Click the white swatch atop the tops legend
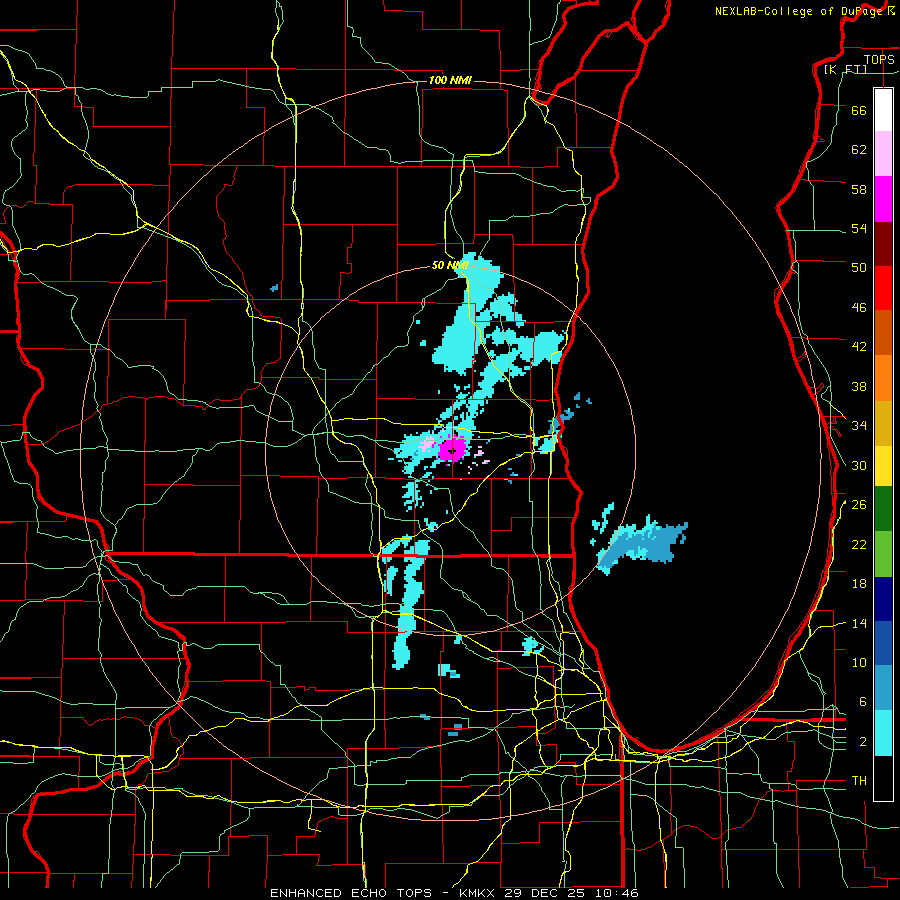The width and height of the screenshot is (900, 900). tap(883, 110)
